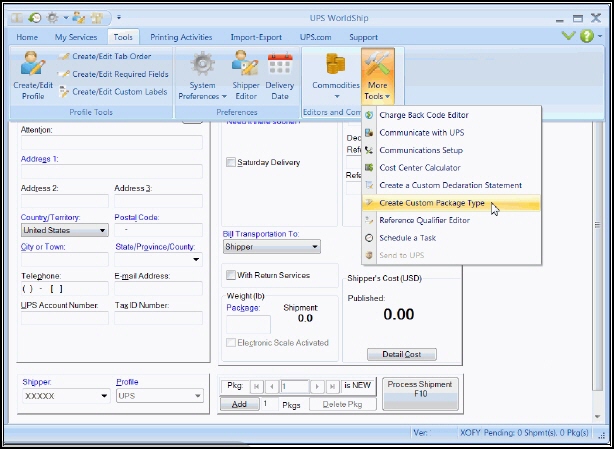Click Create/Edit Tab Order
This screenshot has height=449, width=614.
(105, 56)
